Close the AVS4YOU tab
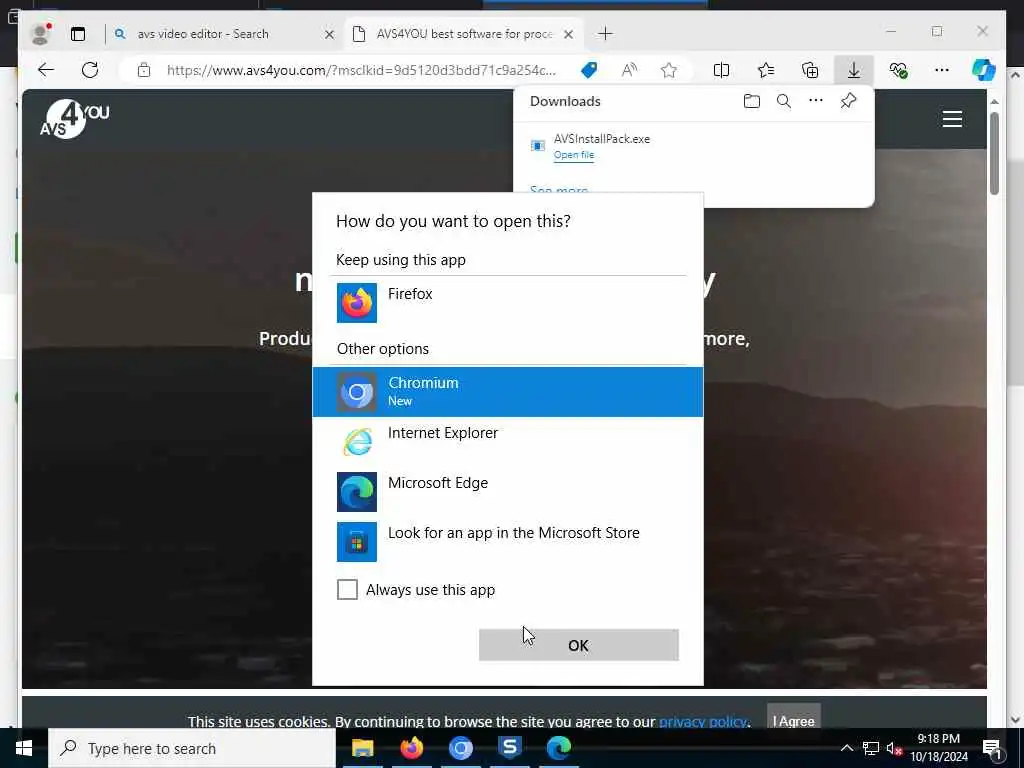The height and width of the screenshot is (768, 1024). point(569,34)
